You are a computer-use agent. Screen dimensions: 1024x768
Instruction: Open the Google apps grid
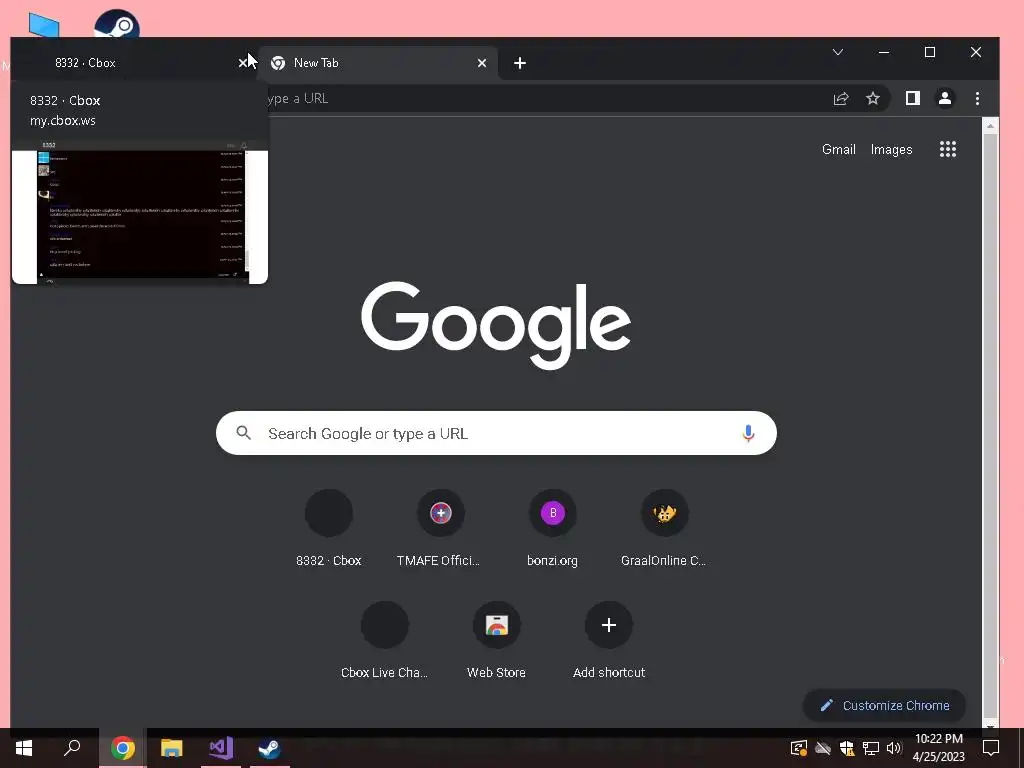coord(948,150)
